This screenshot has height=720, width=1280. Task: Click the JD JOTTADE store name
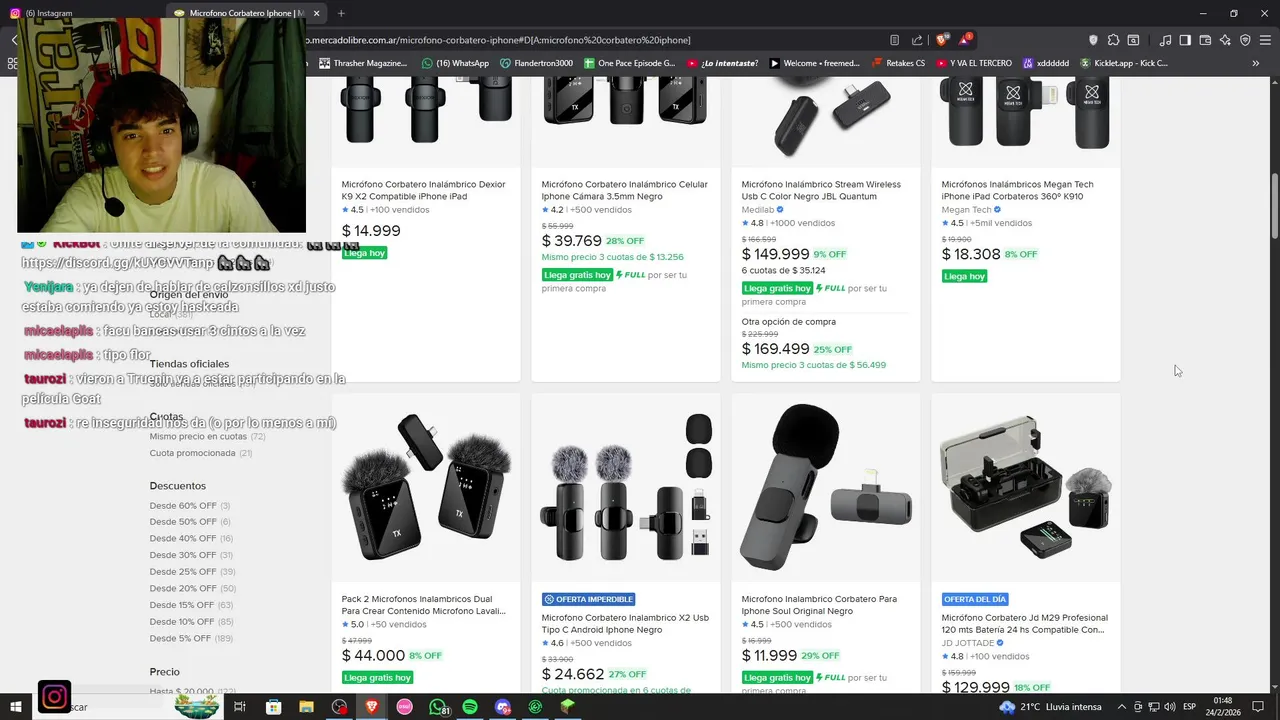pyautogui.click(x=973, y=643)
